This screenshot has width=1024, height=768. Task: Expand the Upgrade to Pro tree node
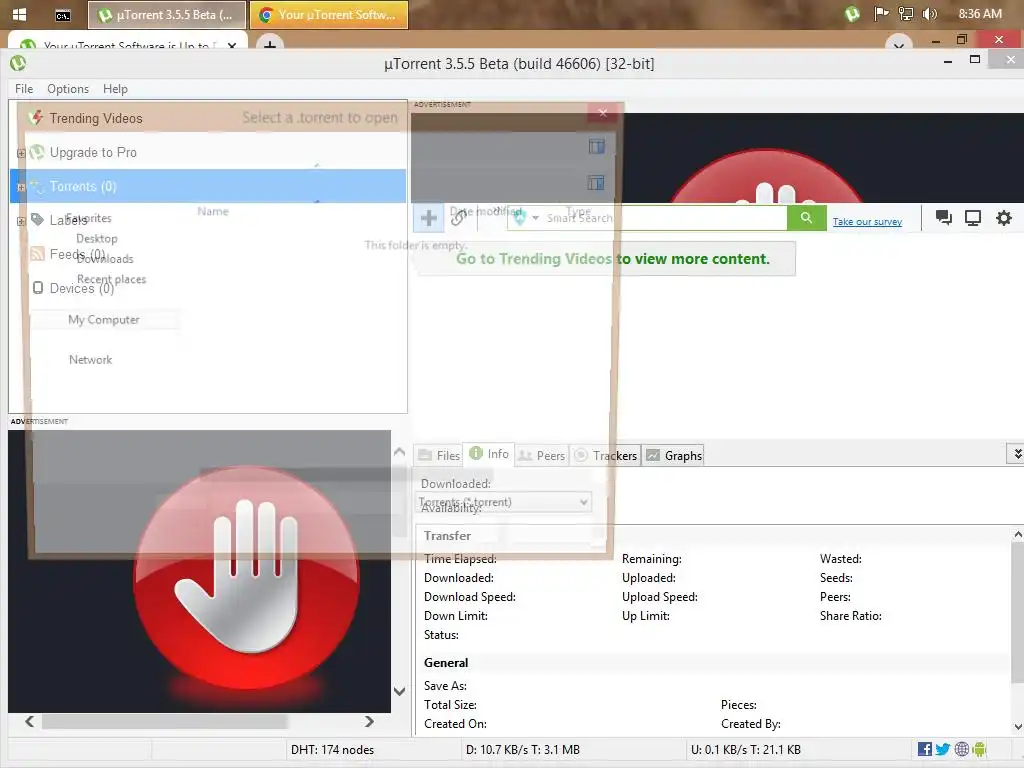coord(21,153)
